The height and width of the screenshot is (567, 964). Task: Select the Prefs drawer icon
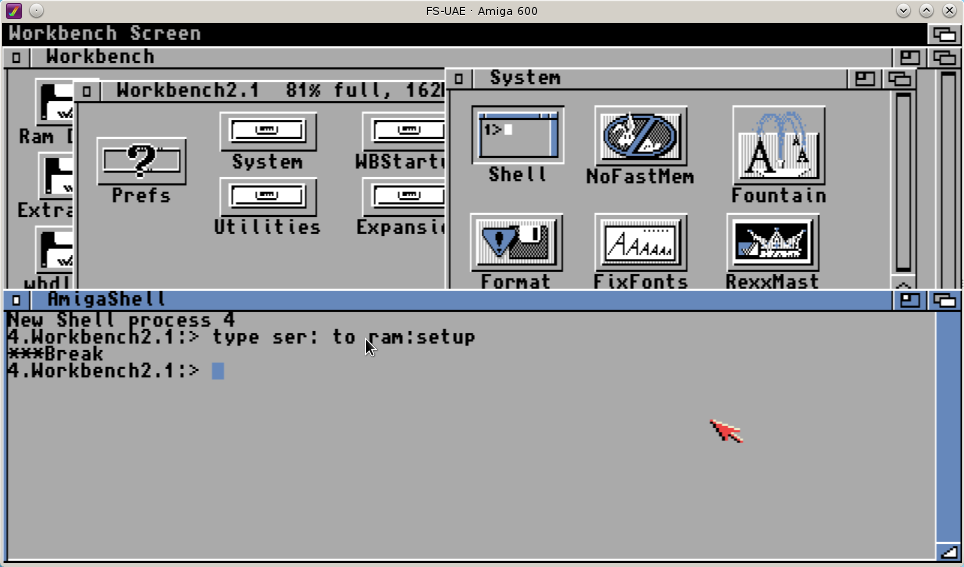pos(141,161)
